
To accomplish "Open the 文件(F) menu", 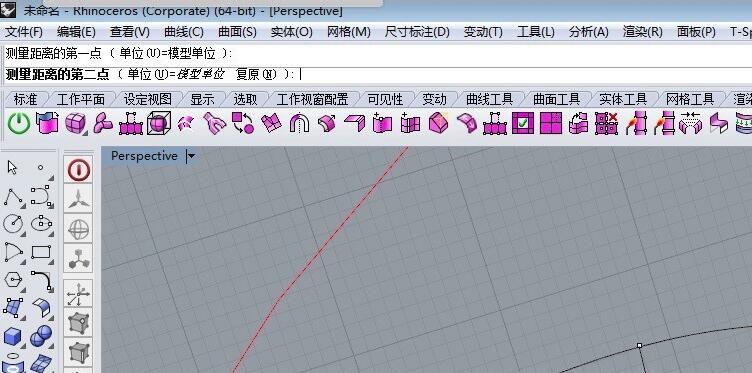I will click(24, 32).
